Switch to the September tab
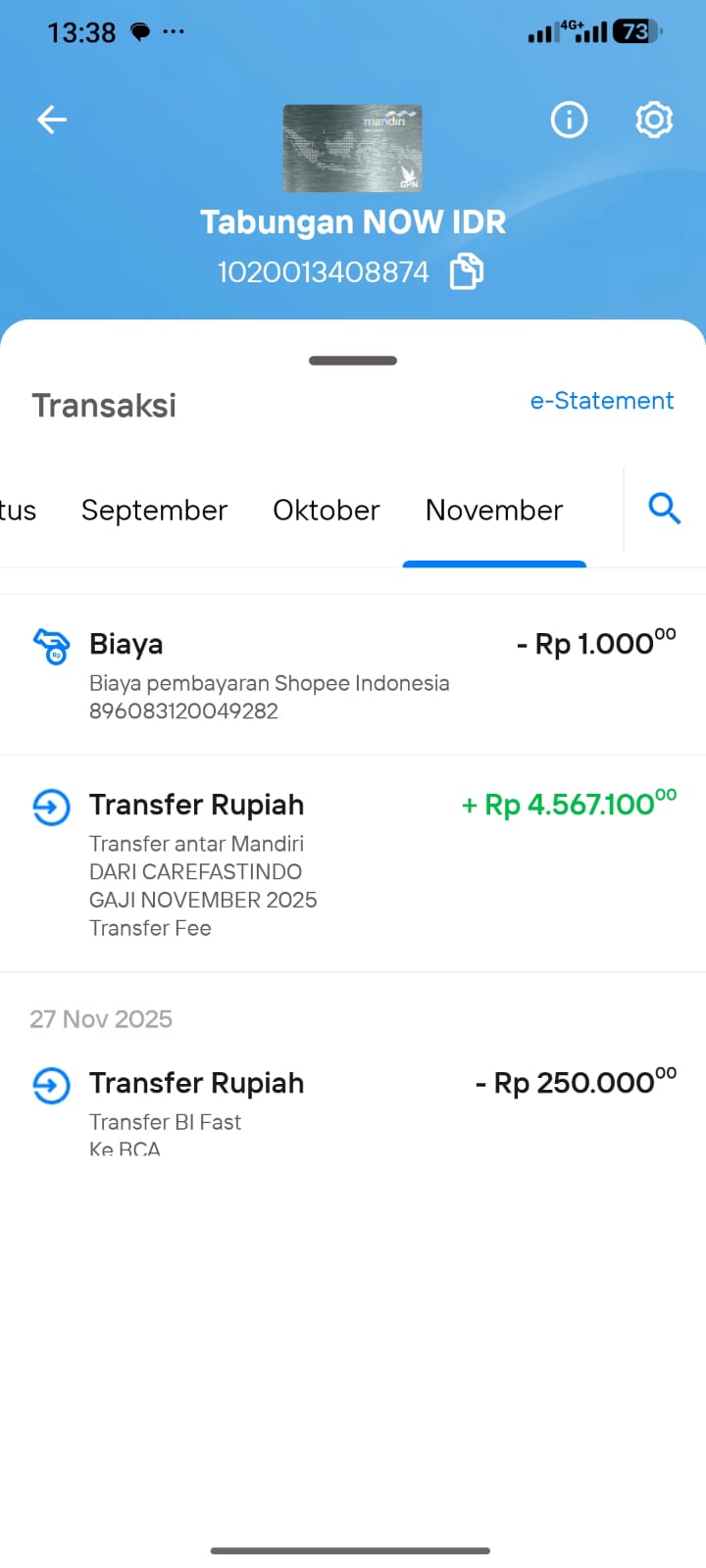706x1568 pixels. click(x=154, y=511)
